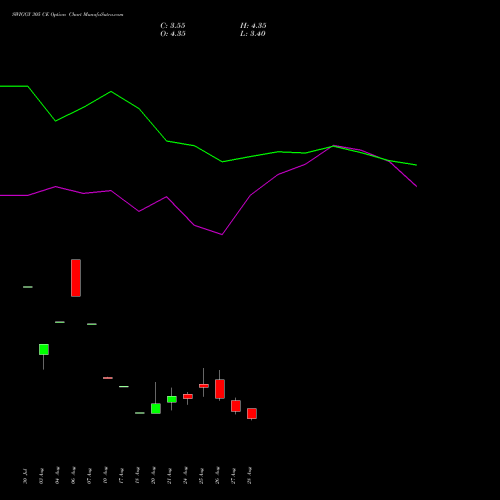The width and height of the screenshot is (500, 500).
Task: Click the "26 Aug" date axis label
Action: tap(218, 476)
